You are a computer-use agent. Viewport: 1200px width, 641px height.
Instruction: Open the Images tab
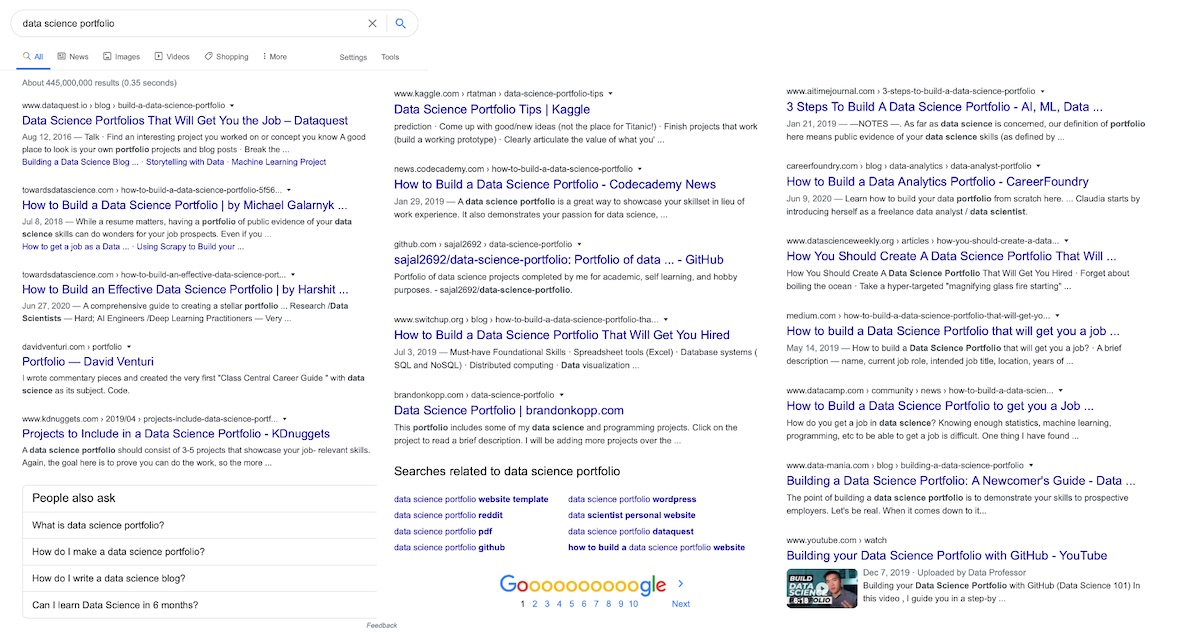(120, 57)
